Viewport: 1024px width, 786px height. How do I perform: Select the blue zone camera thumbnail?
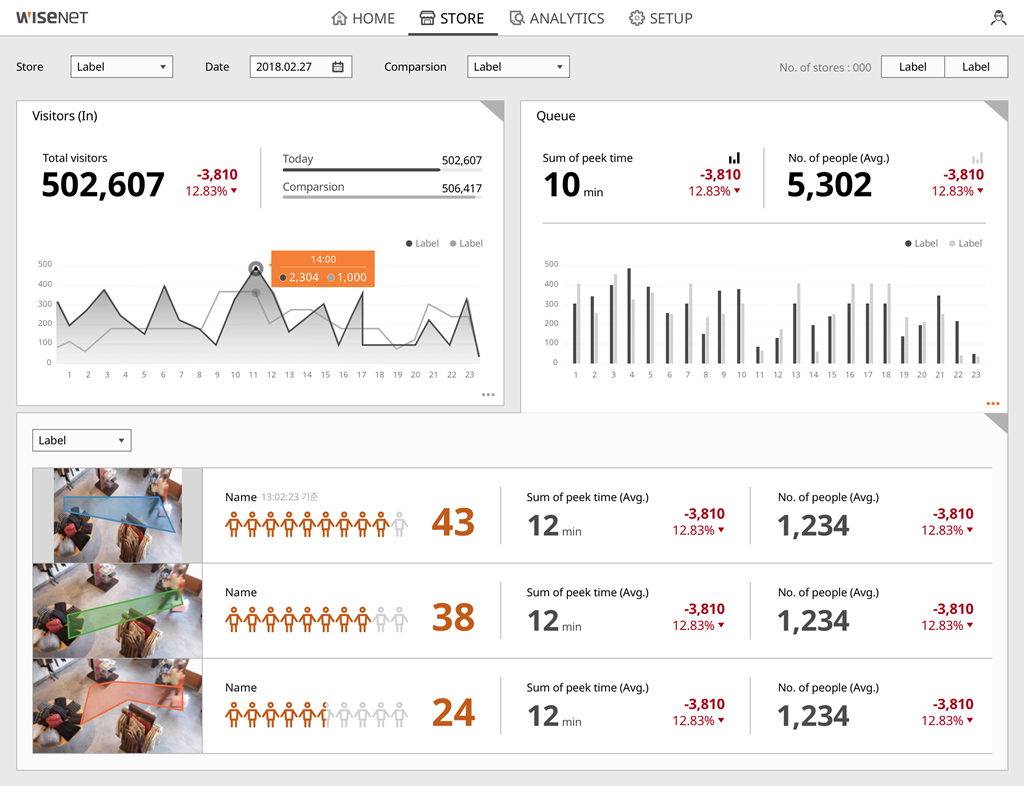click(x=118, y=515)
